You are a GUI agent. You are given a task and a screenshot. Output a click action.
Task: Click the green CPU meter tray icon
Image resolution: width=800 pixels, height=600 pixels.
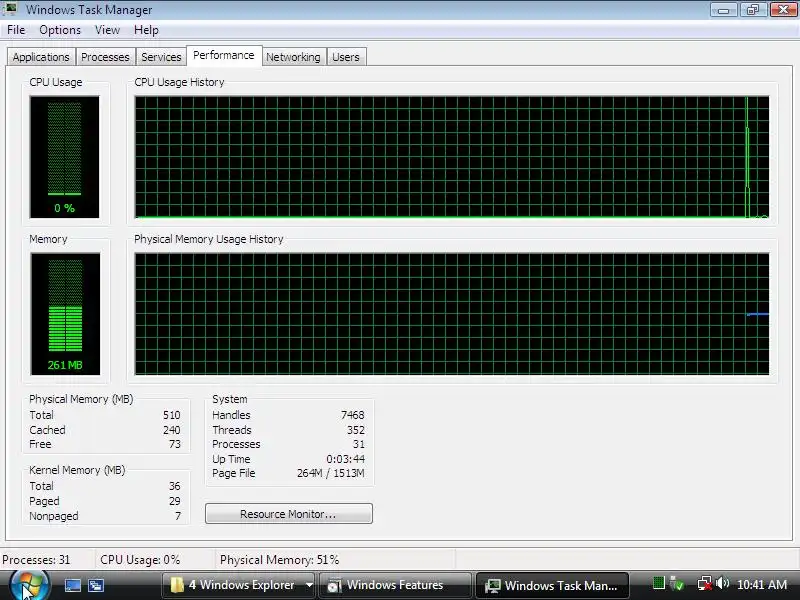659,583
